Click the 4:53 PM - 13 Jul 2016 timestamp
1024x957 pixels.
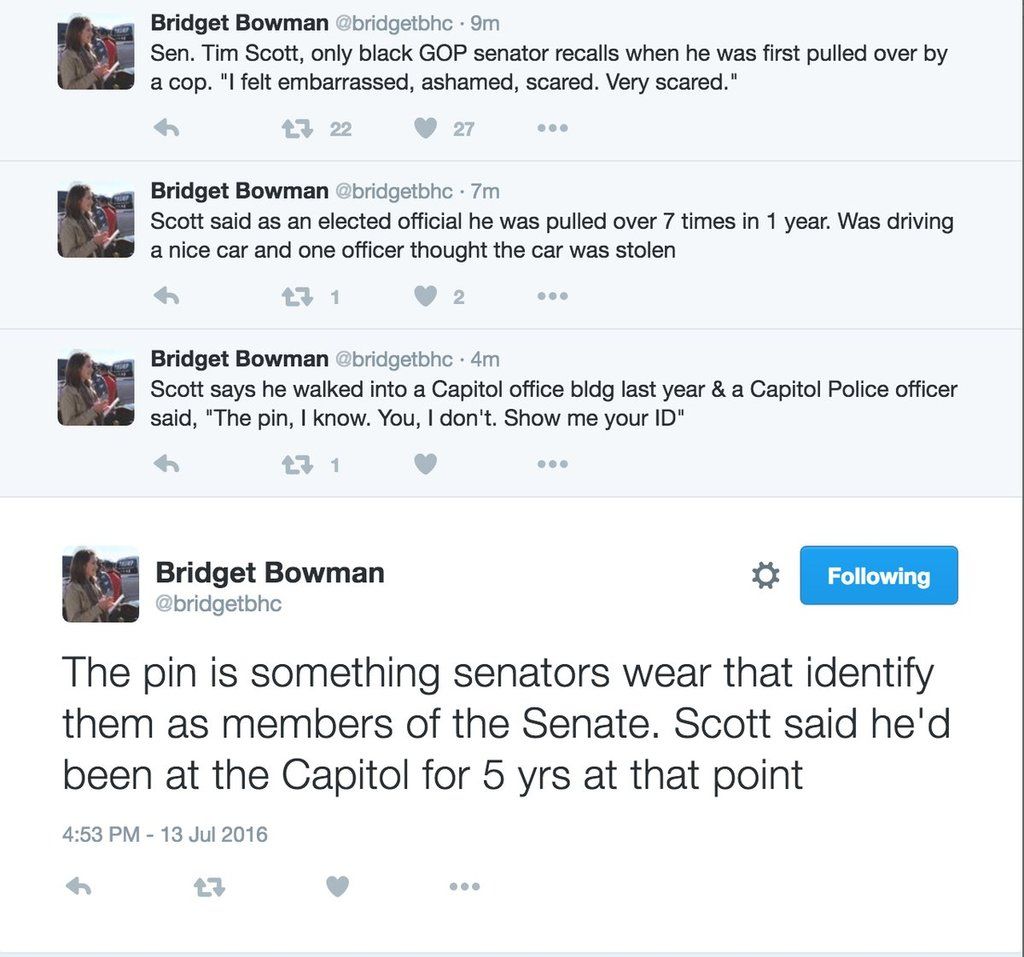point(165,834)
